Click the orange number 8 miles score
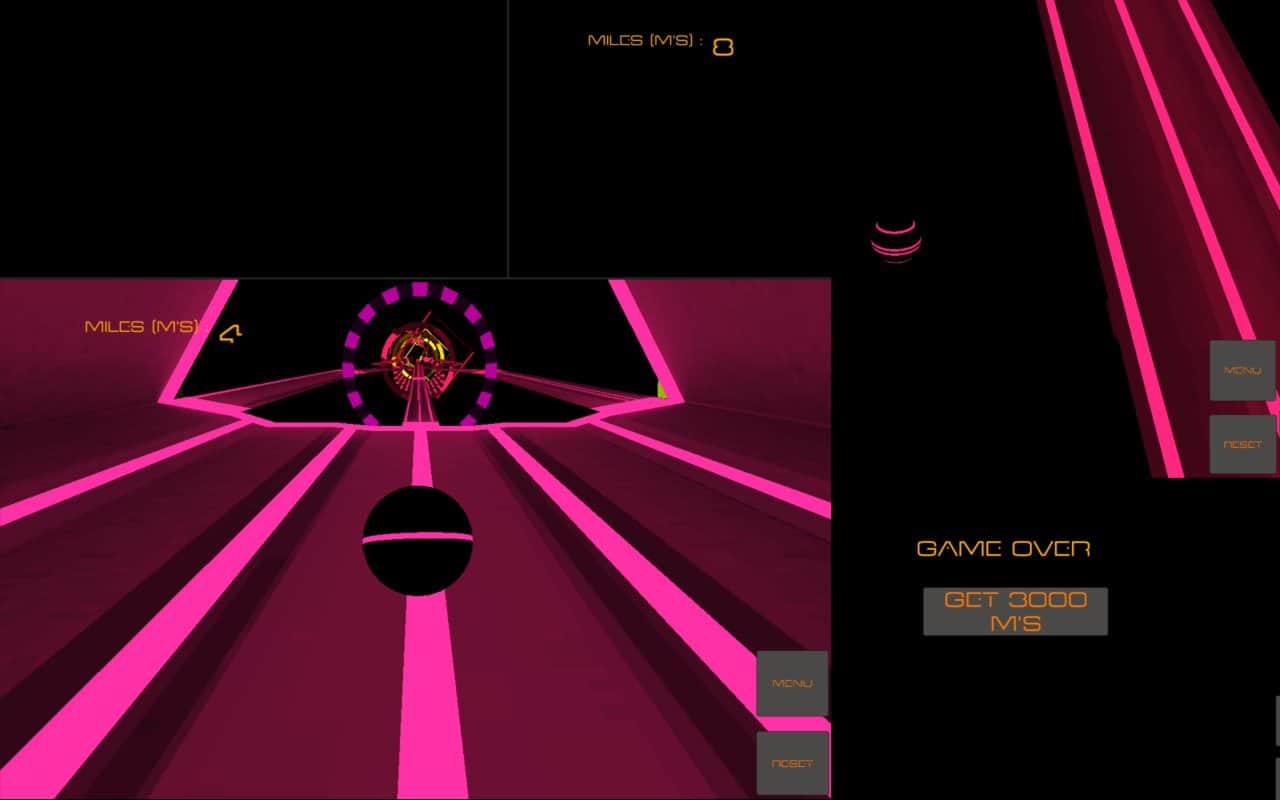1280x800 pixels. [723, 47]
